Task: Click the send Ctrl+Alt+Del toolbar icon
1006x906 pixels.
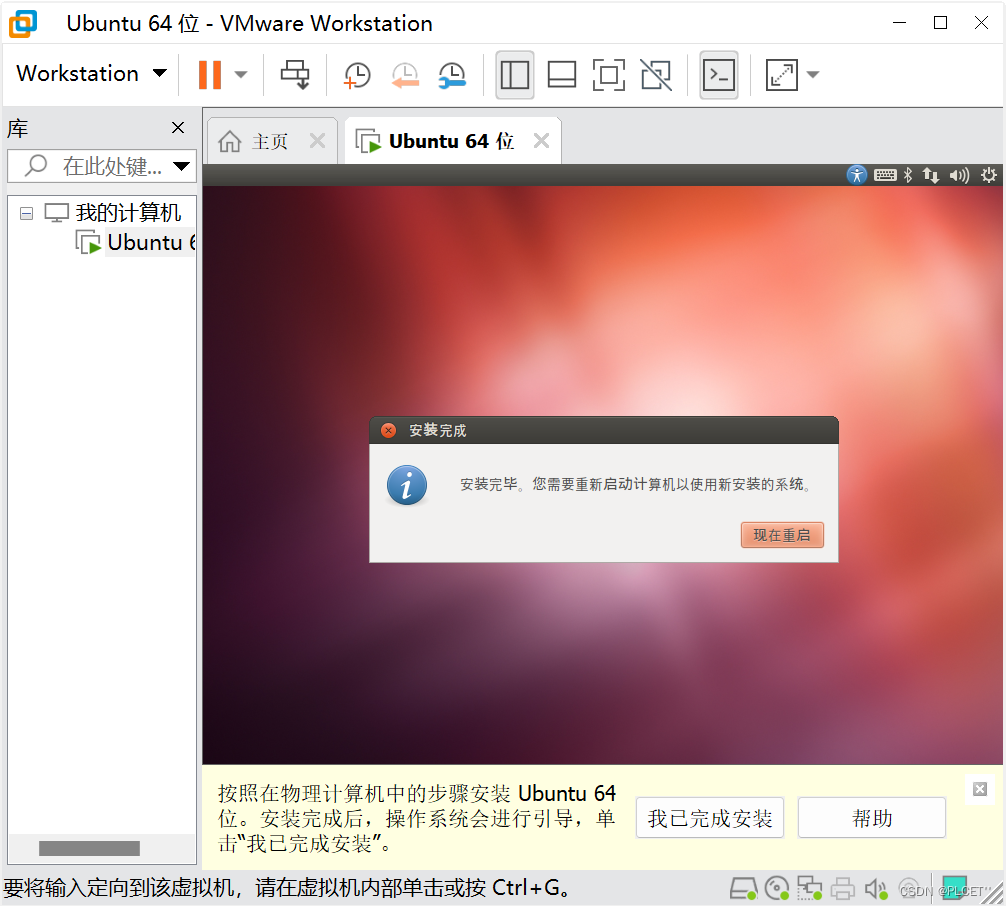Action: 295,74
